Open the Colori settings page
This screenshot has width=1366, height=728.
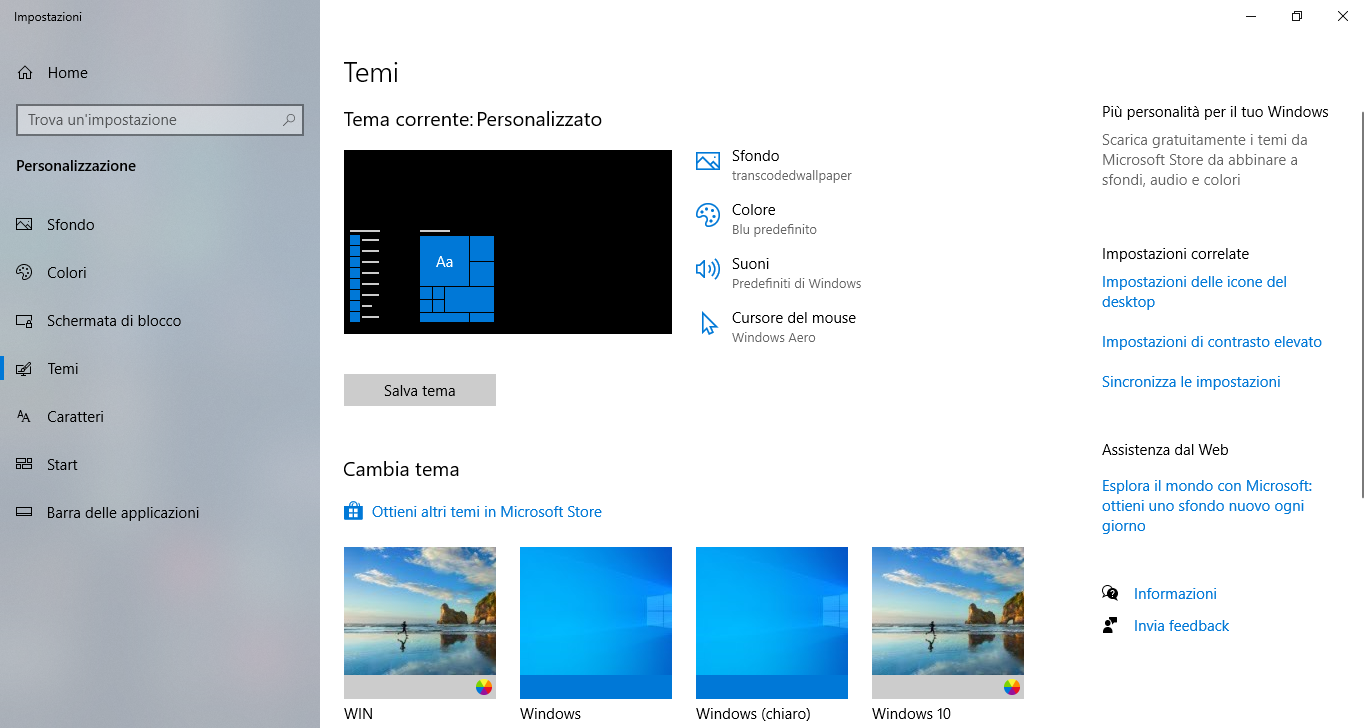point(160,273)
